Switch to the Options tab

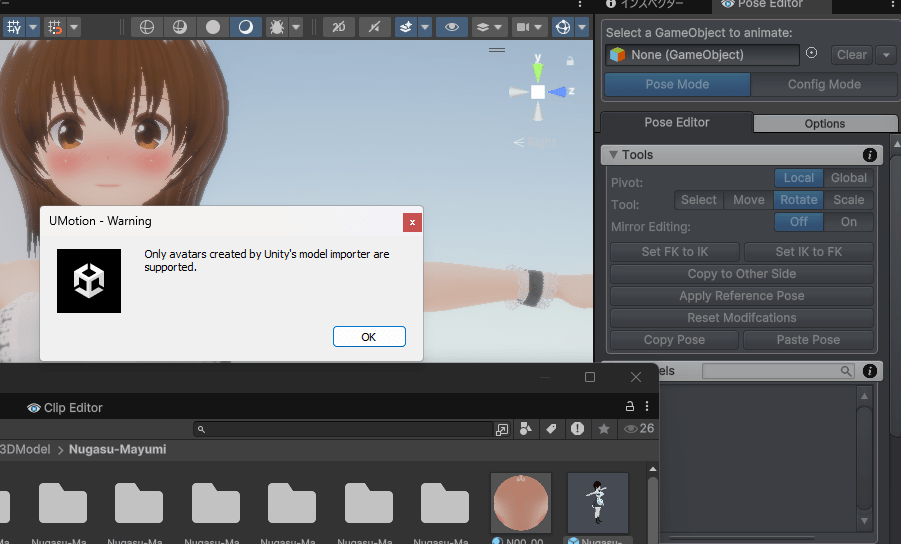[825, 124]
